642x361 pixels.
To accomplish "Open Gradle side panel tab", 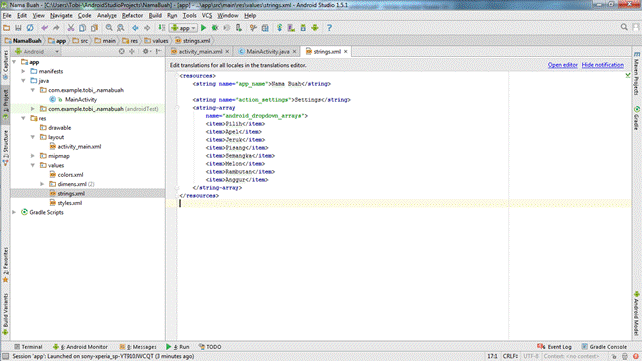I will coord(637,119).
